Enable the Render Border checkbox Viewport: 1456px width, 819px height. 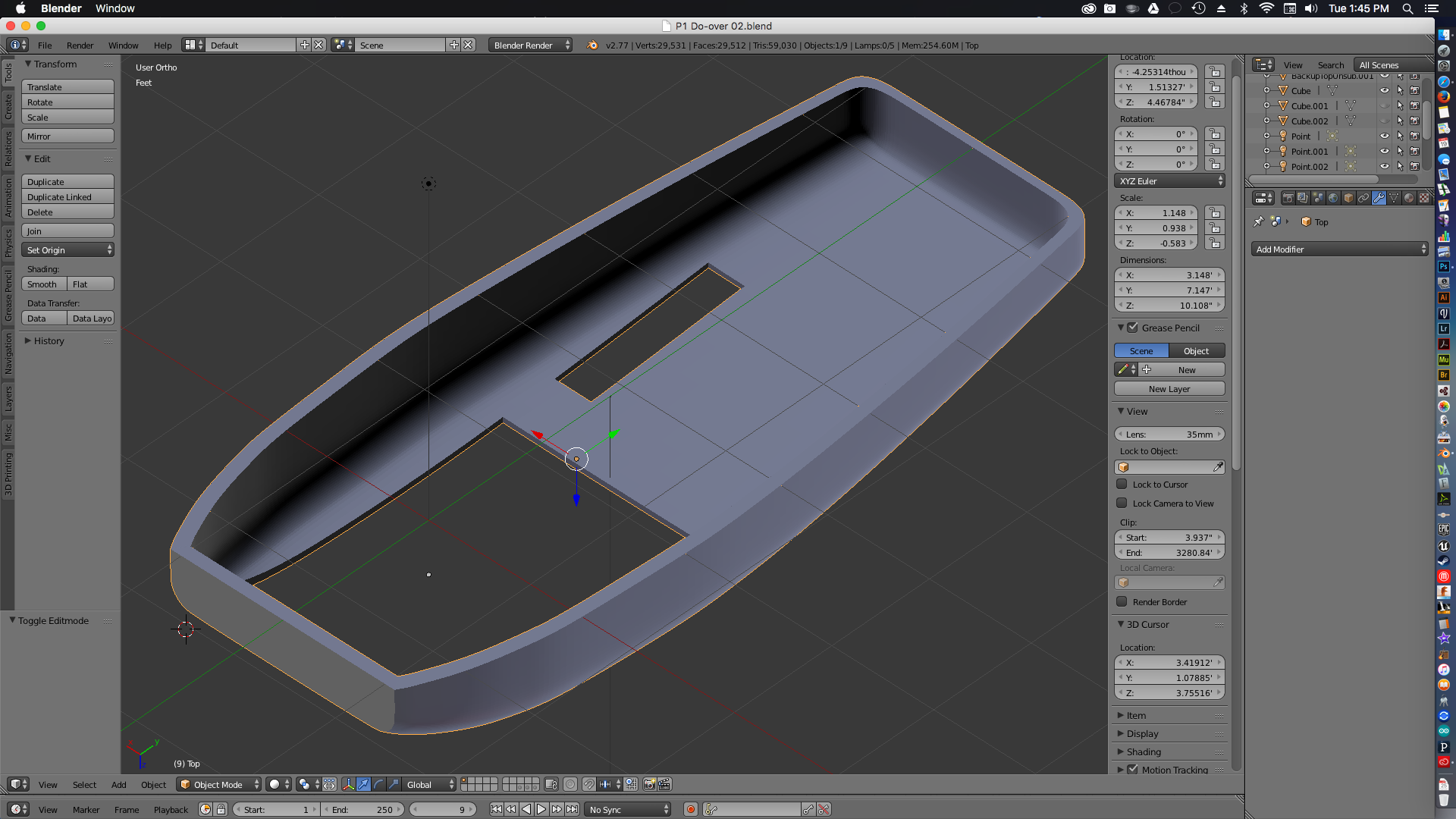(x=1122, y=601)
